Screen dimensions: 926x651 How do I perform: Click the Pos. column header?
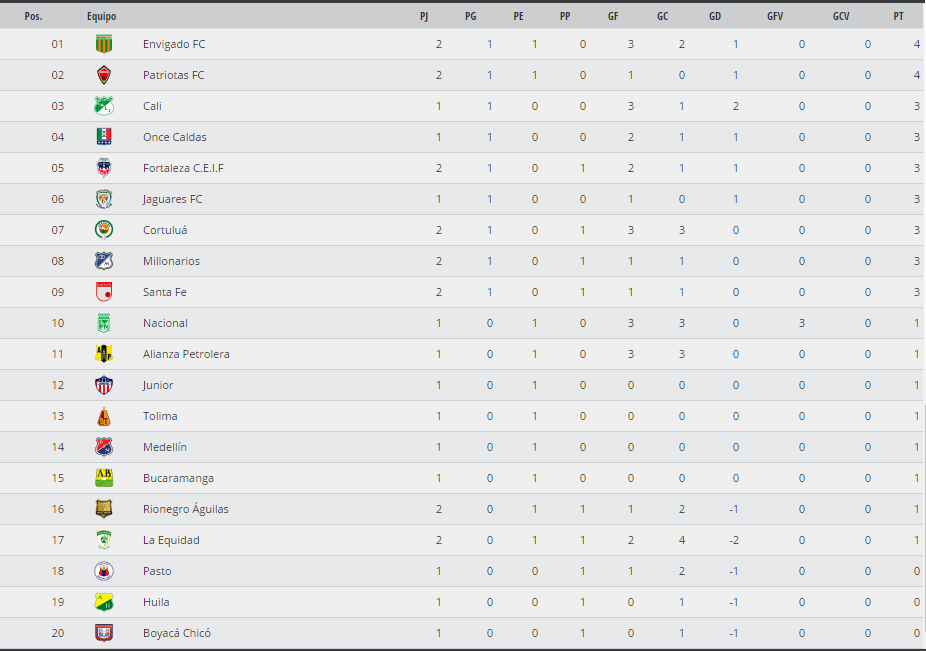tap(33, 16)
